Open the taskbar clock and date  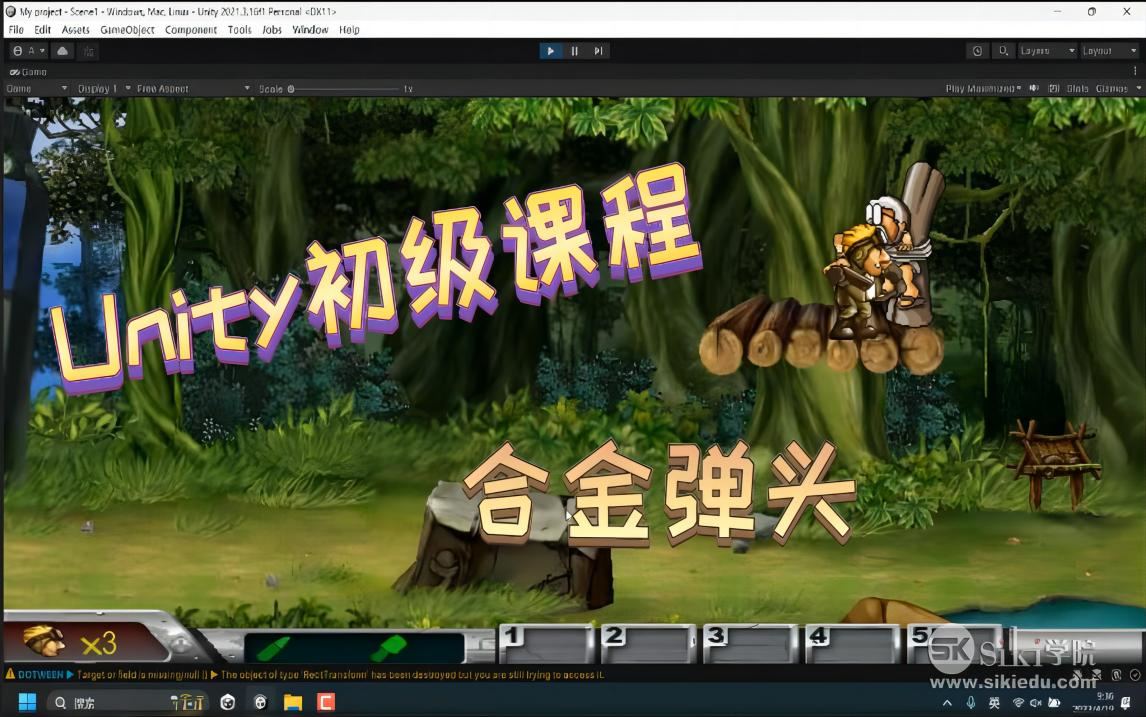pyautogui.click(x=1094, y=702)
